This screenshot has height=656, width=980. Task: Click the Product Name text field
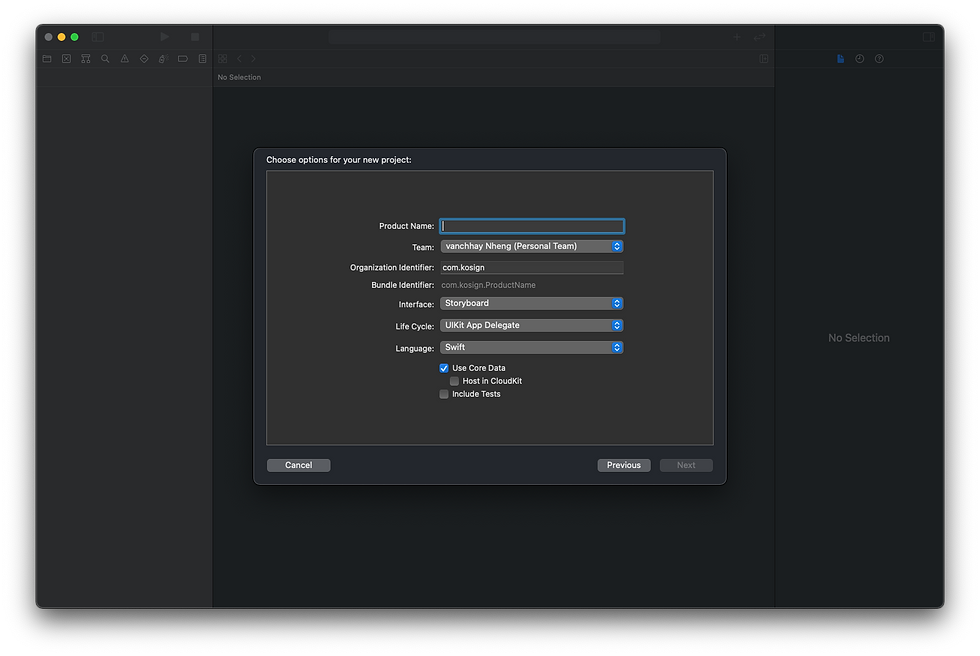(x=532, y=226)
